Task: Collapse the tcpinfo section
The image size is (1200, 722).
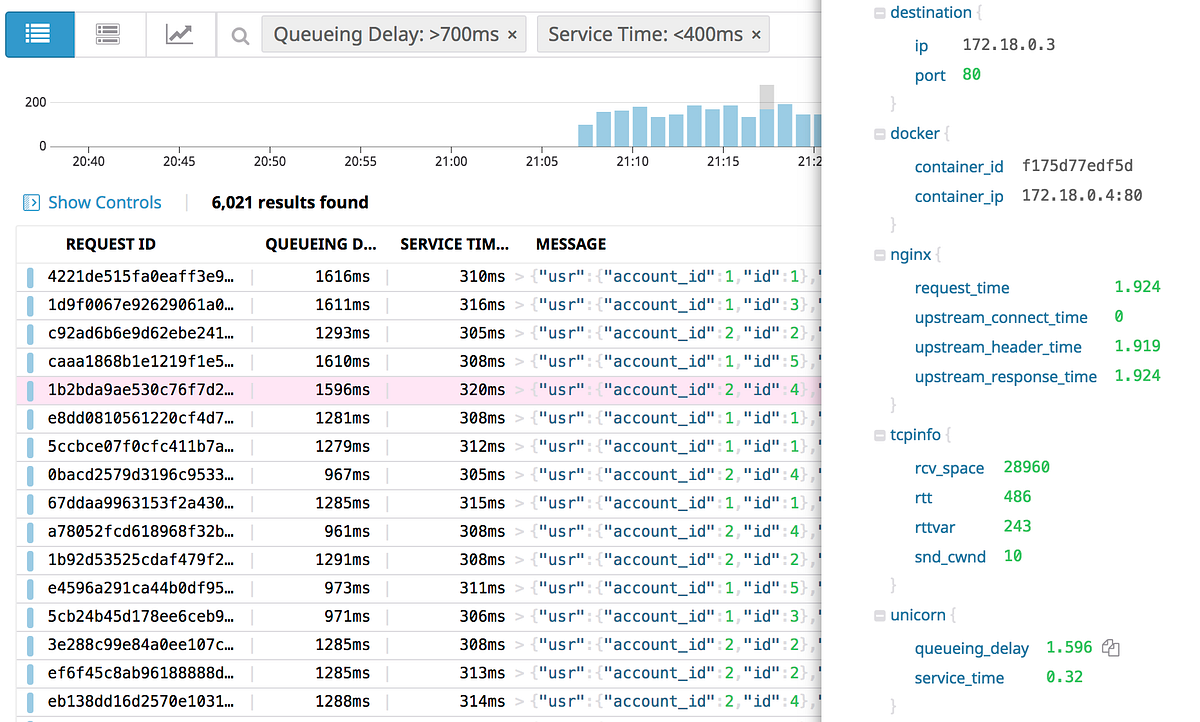Action: (x=878, y=435)
